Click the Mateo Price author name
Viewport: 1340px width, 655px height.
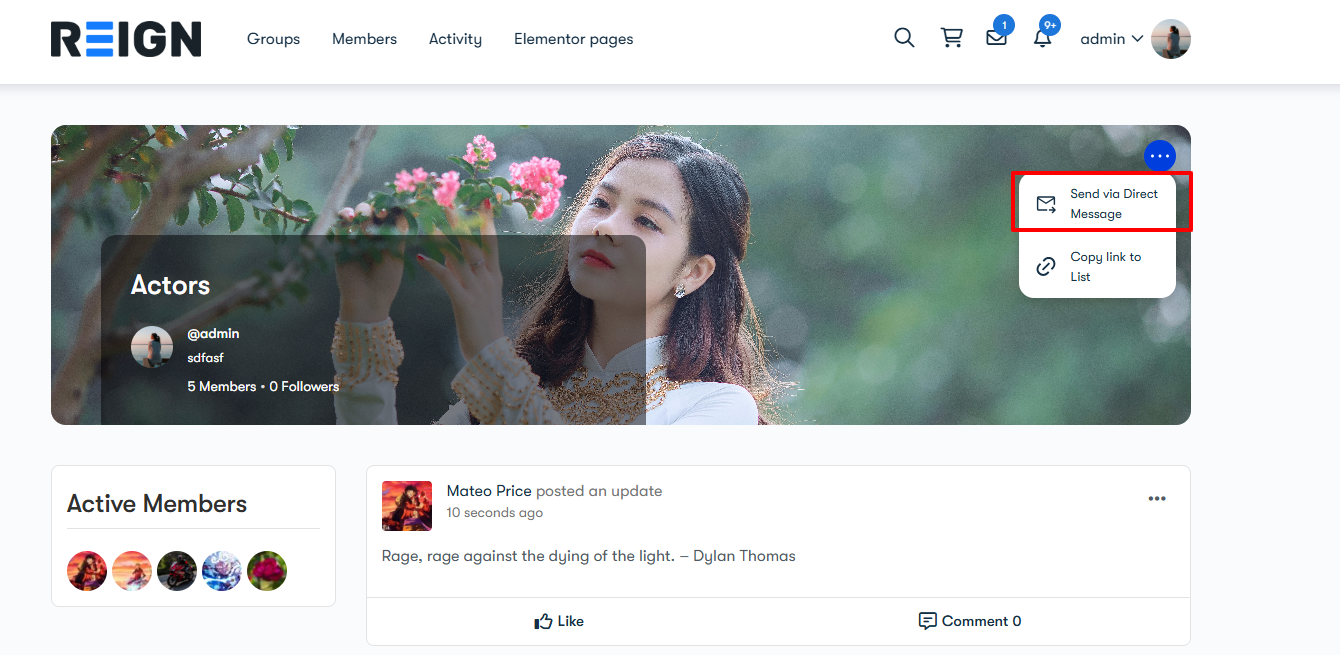click(489, 491)
